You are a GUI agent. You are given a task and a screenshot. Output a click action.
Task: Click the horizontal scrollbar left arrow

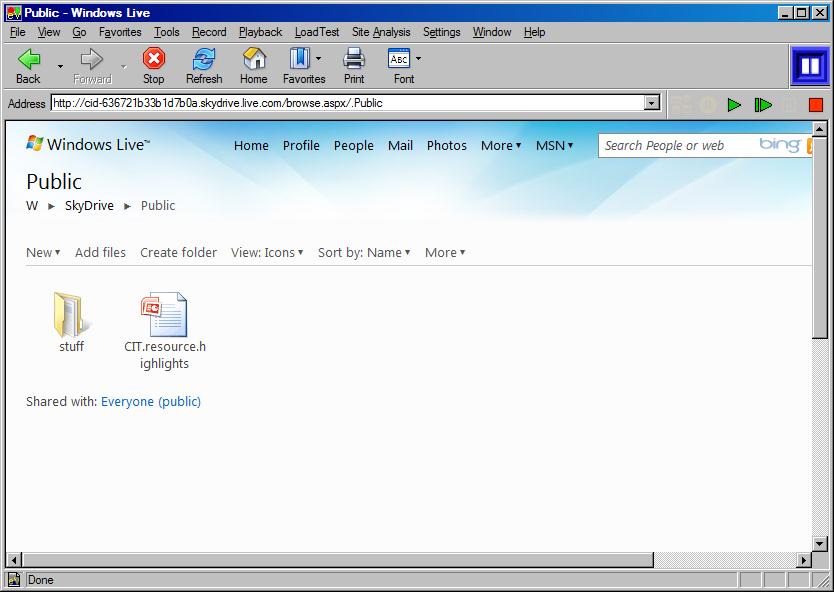pyautogui.click(x=14, y=560)
